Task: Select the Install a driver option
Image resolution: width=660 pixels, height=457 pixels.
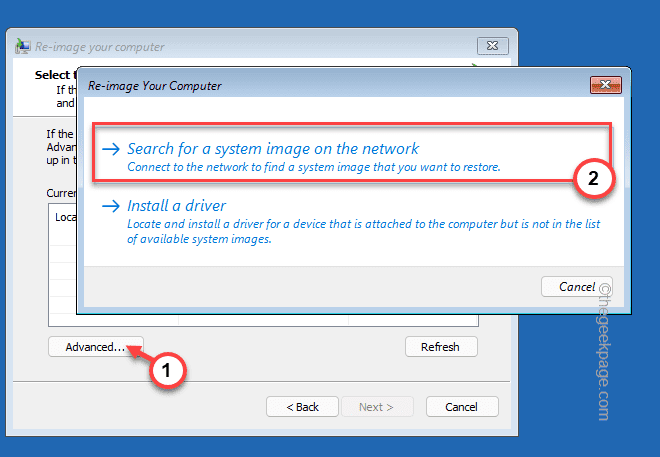Action: [176, 206]
